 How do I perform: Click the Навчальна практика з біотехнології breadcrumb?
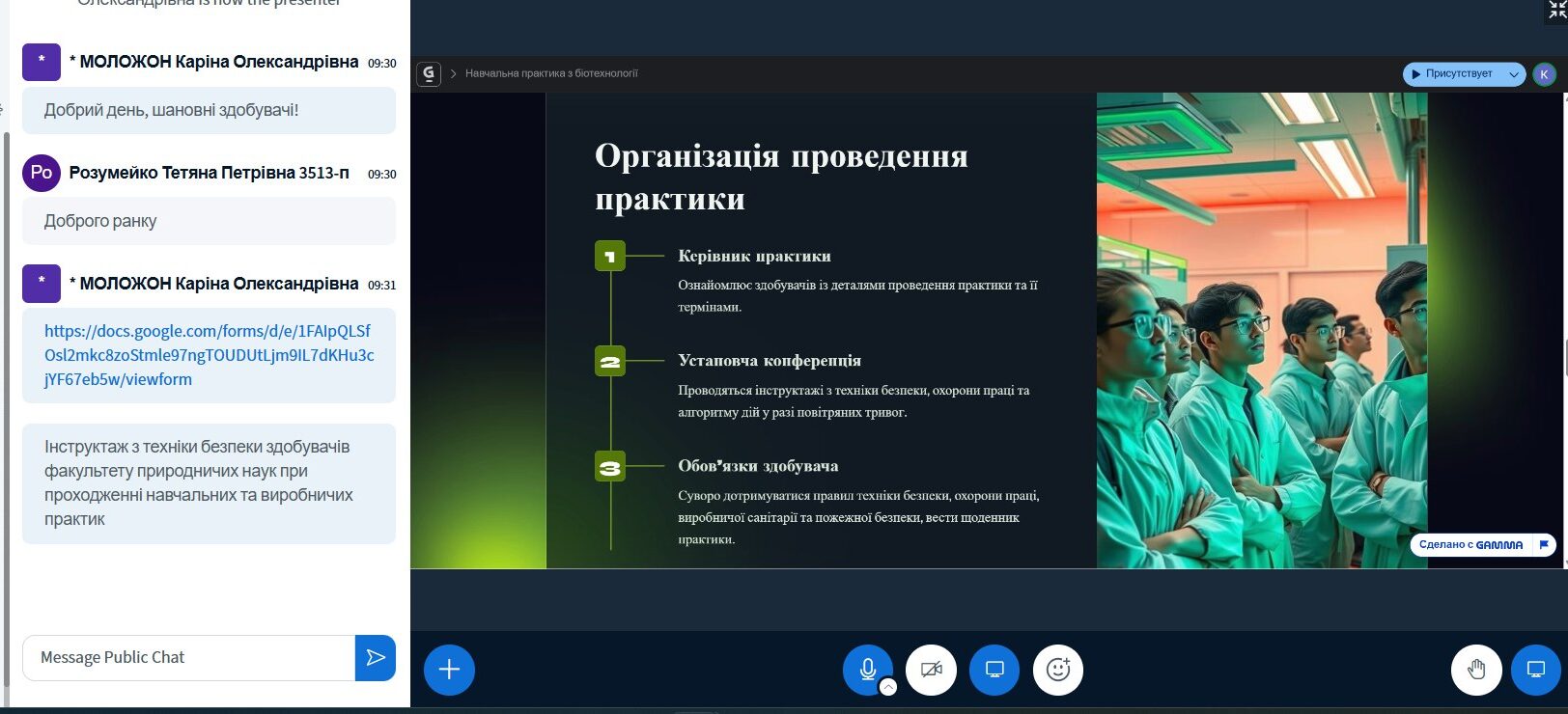(551, 73)
